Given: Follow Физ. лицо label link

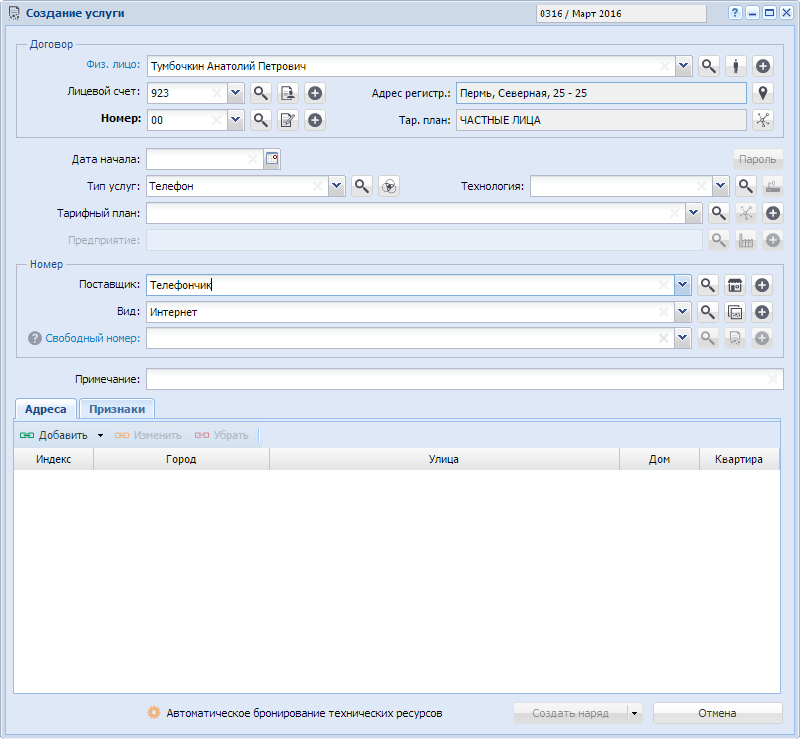Looking at the screenshot, I should [113, 64].
